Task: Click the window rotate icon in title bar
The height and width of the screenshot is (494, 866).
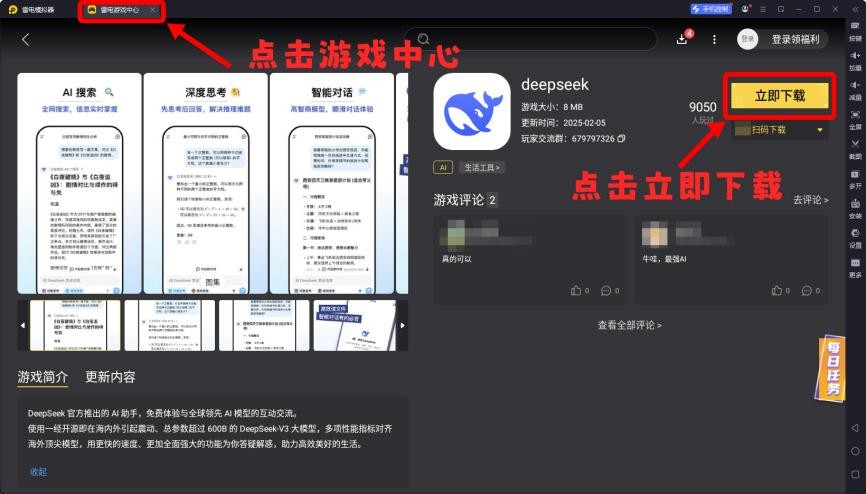Action: coord(781,9)
